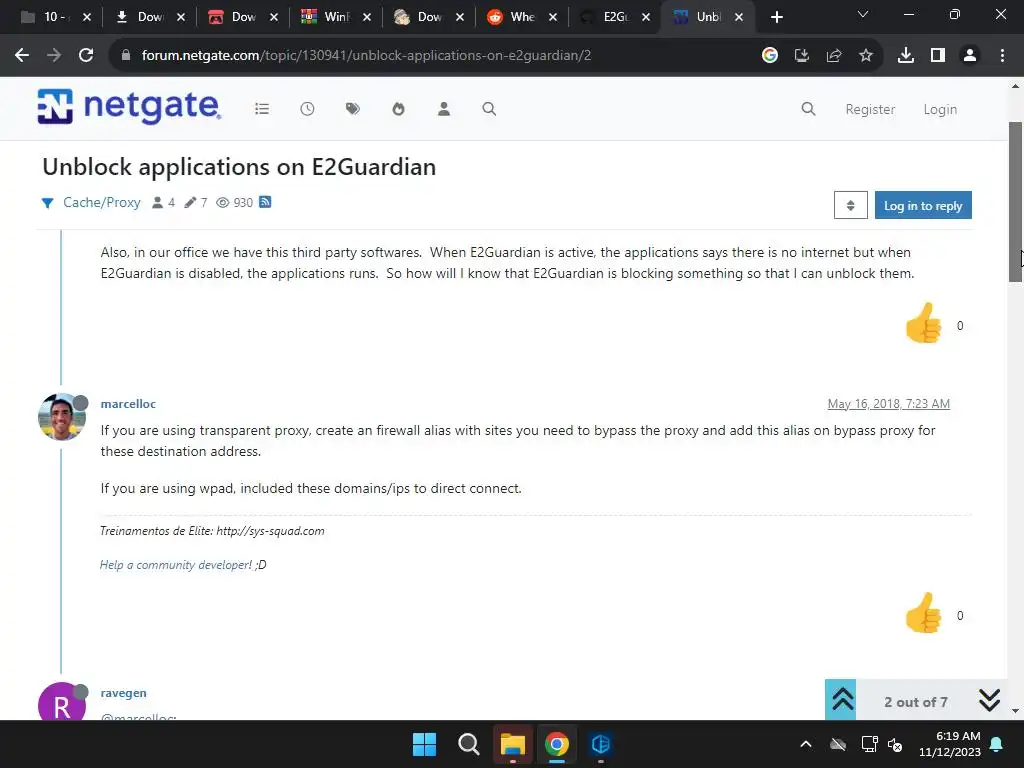Click the '930' views count
Screen dimensions: 1024x768
point(243,202)
